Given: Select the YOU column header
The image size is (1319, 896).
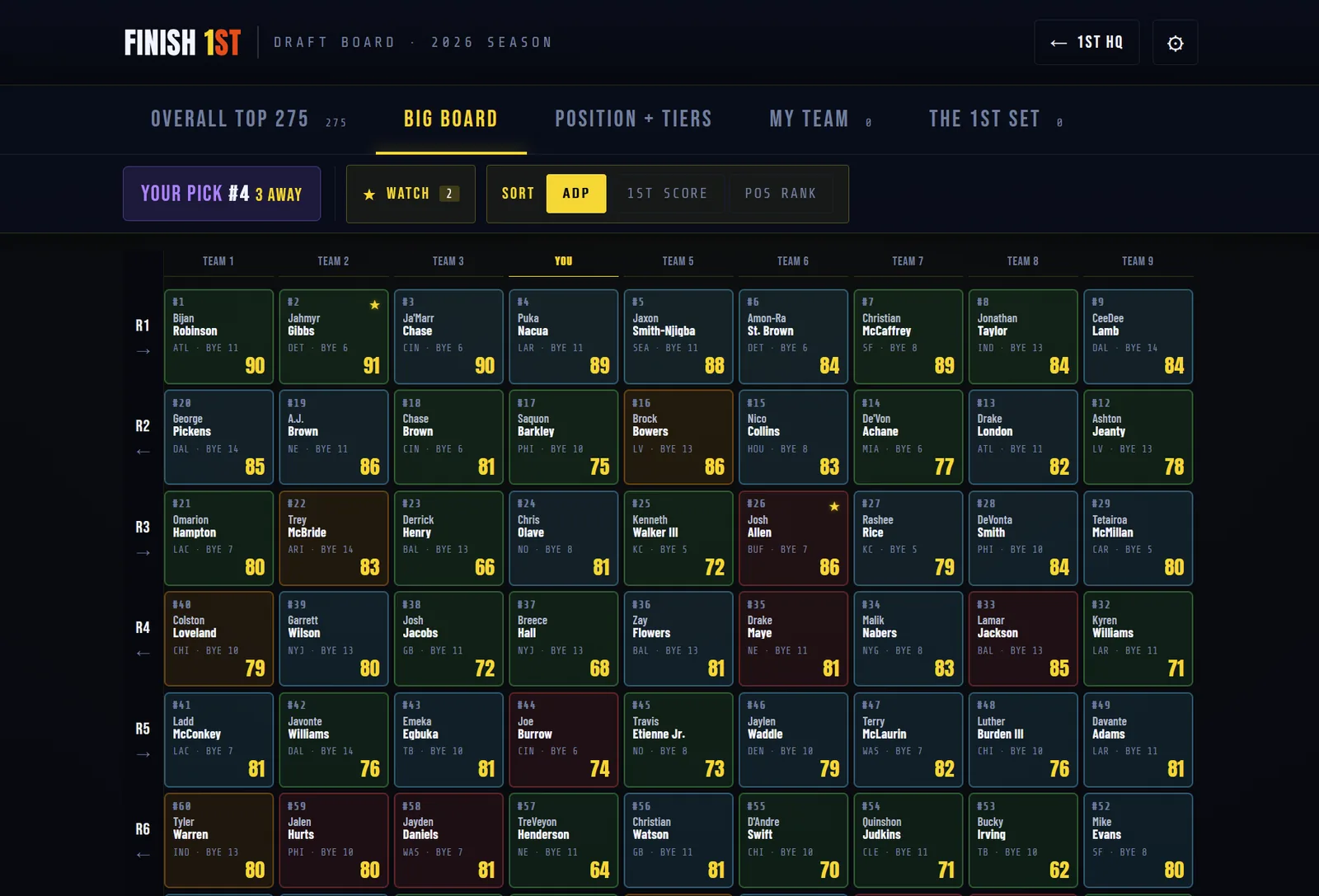Looking at the screenshot, I should pos(563,261).
